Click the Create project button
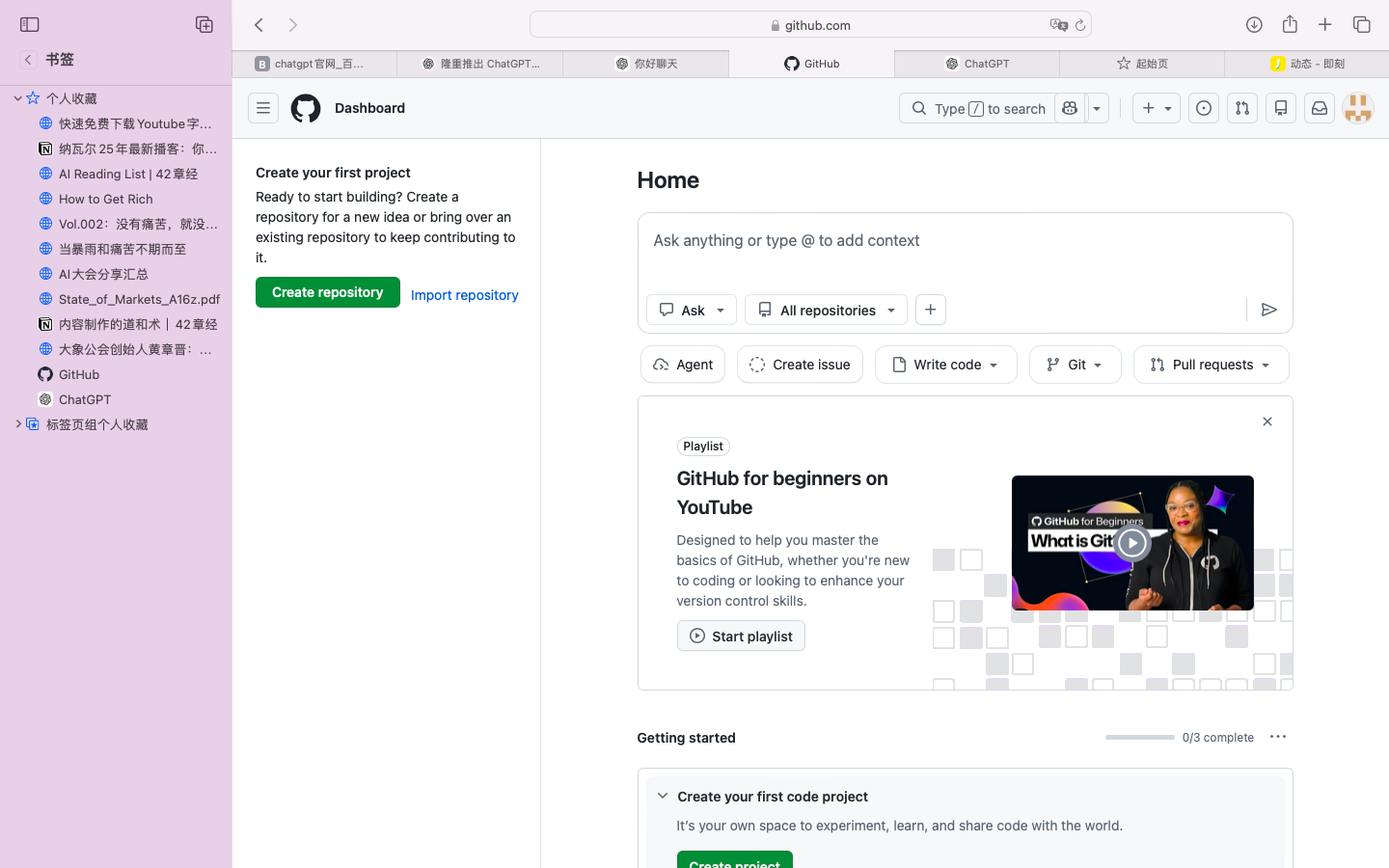The height and width of the screenshot is (868, 1389). point(735,860)
